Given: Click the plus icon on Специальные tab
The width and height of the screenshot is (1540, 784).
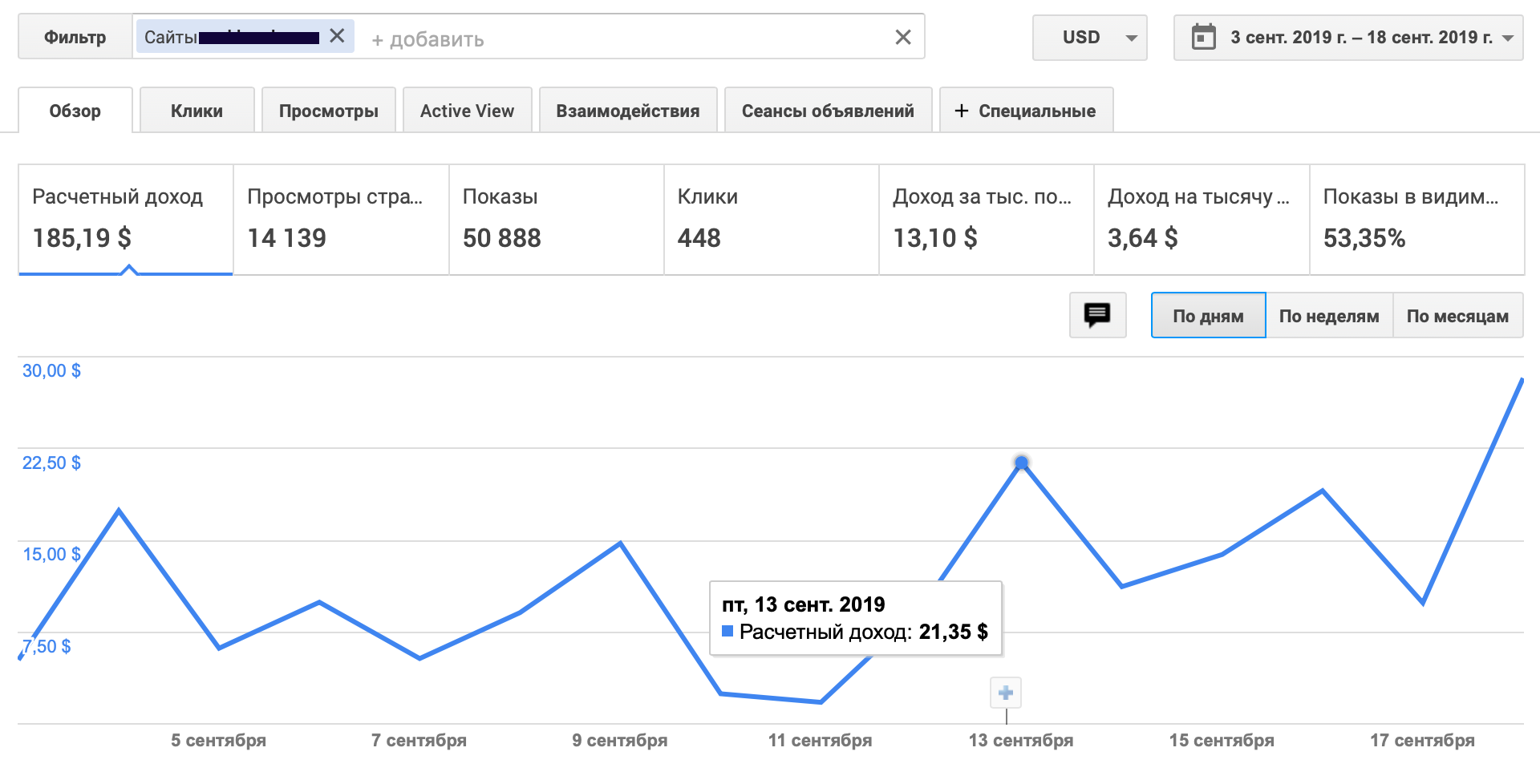Looking at the screenshot, I should pos(962,111).
